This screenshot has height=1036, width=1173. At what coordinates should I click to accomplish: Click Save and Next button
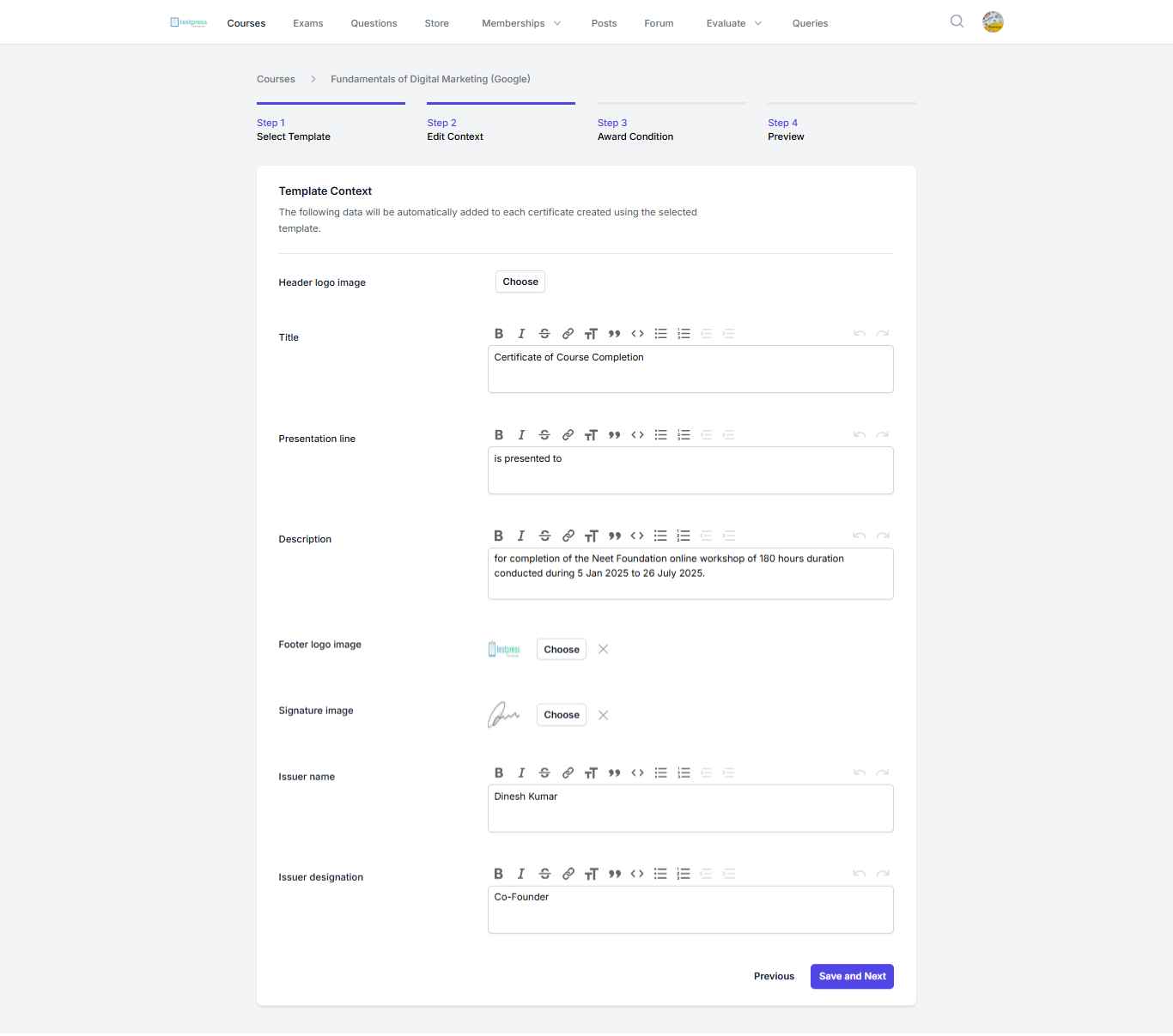(x=852, y=977)
